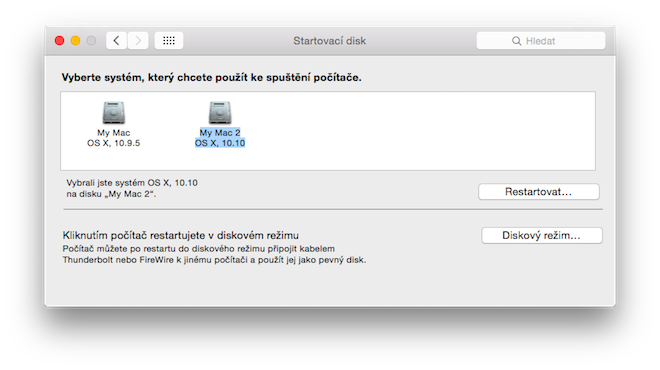Click "Vybrali jste systém OS X, 10.10" text

click(132, 183)
